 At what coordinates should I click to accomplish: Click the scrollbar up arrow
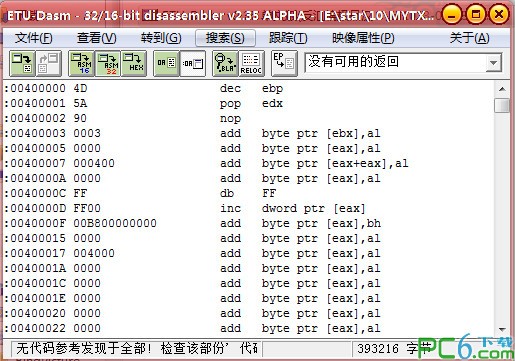pos(502,89)
